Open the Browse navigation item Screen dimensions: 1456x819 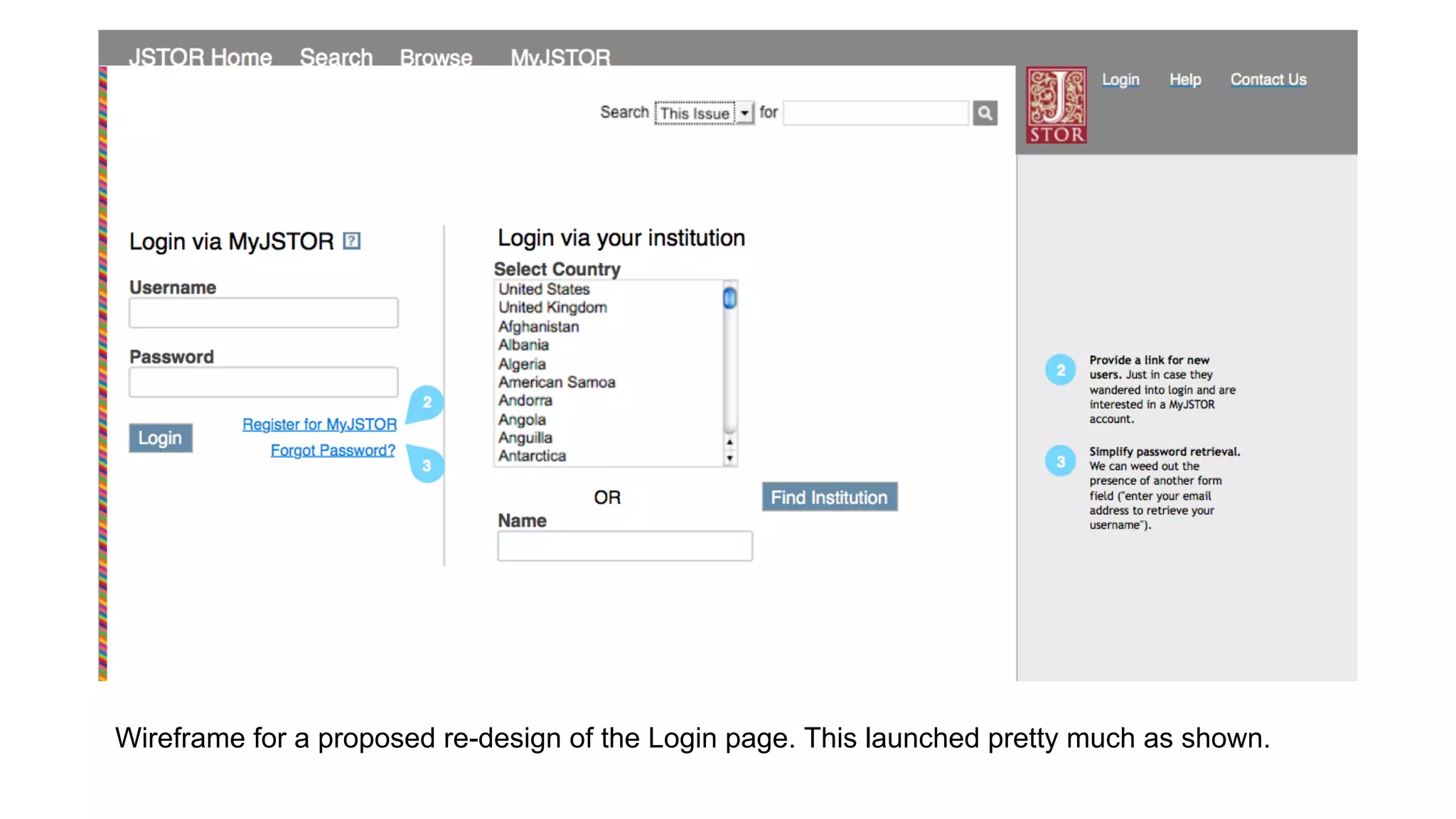point(436,58)
